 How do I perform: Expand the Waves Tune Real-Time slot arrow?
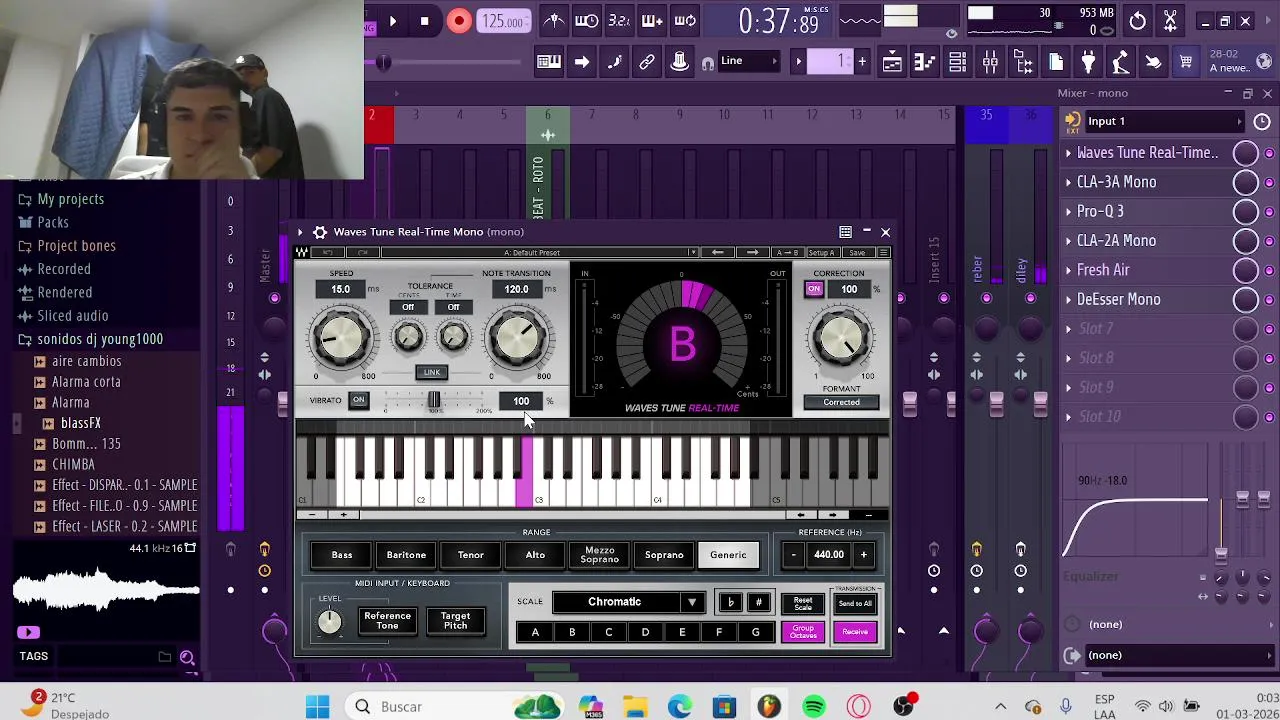click(x=1068, y=153)
